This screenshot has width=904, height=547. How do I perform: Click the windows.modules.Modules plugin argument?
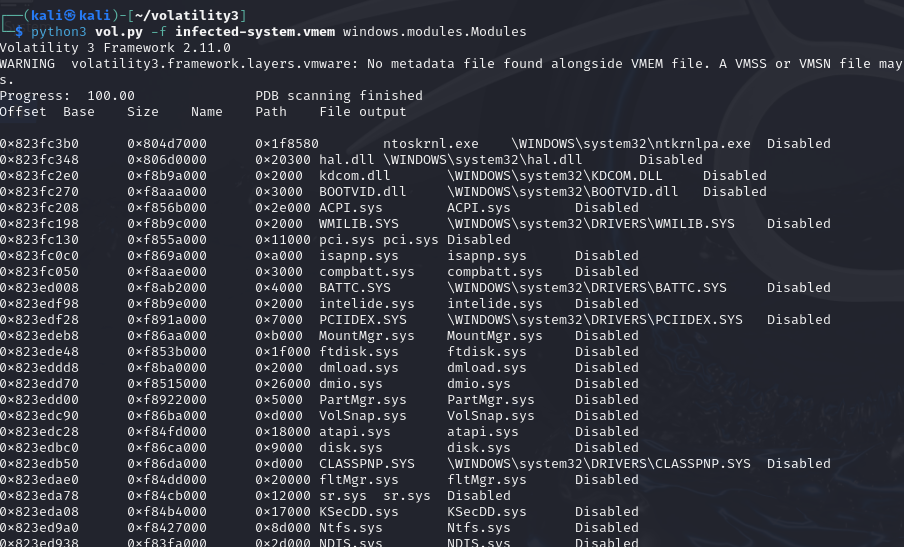pos(434,32)
